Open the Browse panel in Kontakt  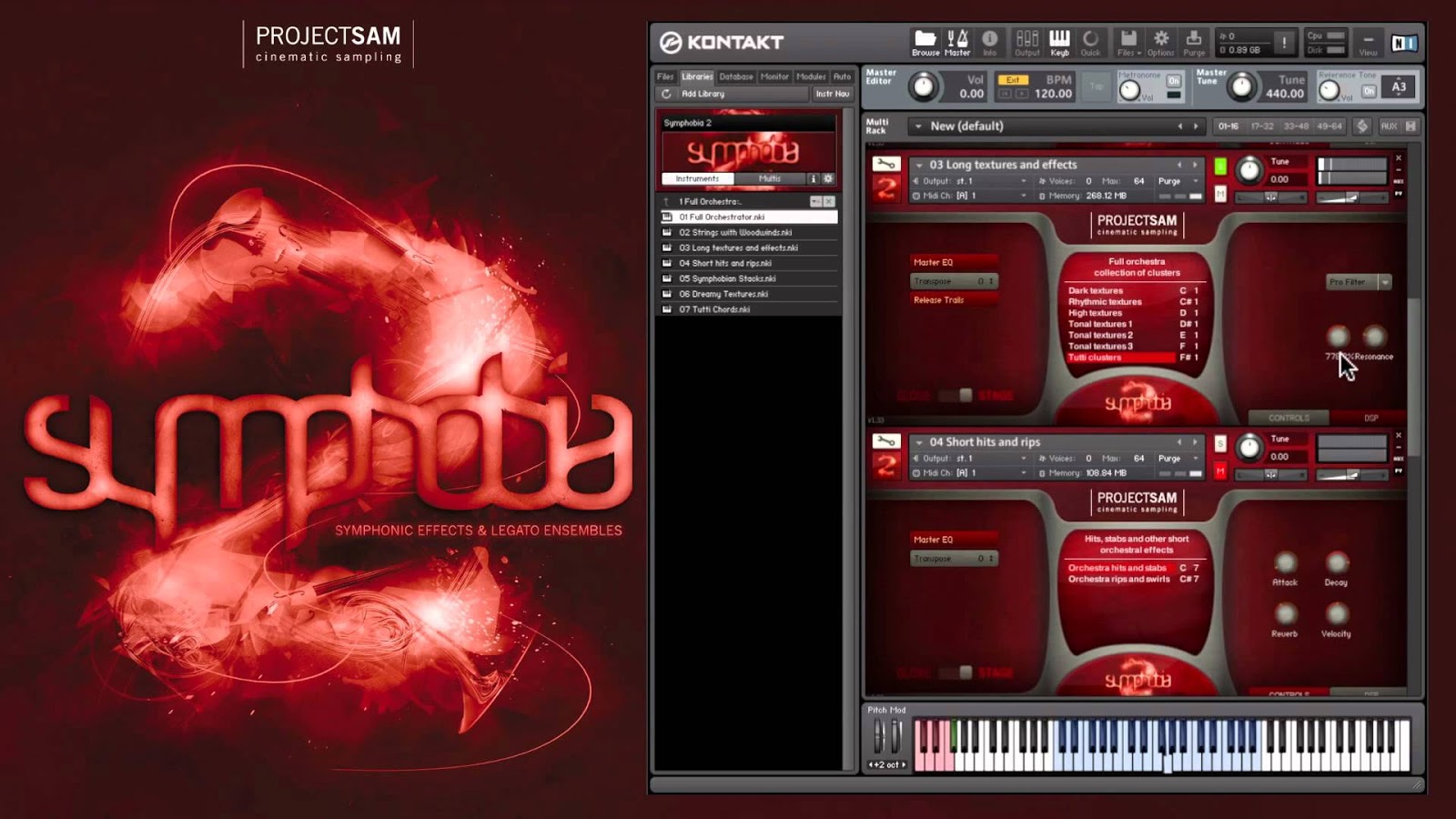point(925,41)
